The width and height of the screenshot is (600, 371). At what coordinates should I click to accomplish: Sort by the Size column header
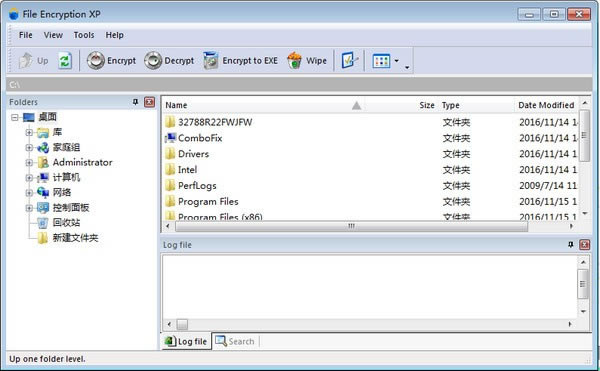coord(427,105)
